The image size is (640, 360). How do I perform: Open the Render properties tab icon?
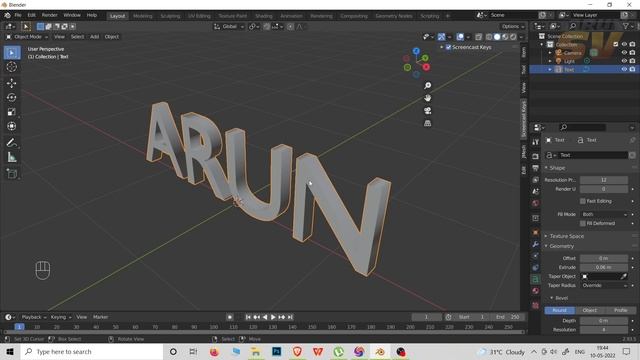click(536, 156)
